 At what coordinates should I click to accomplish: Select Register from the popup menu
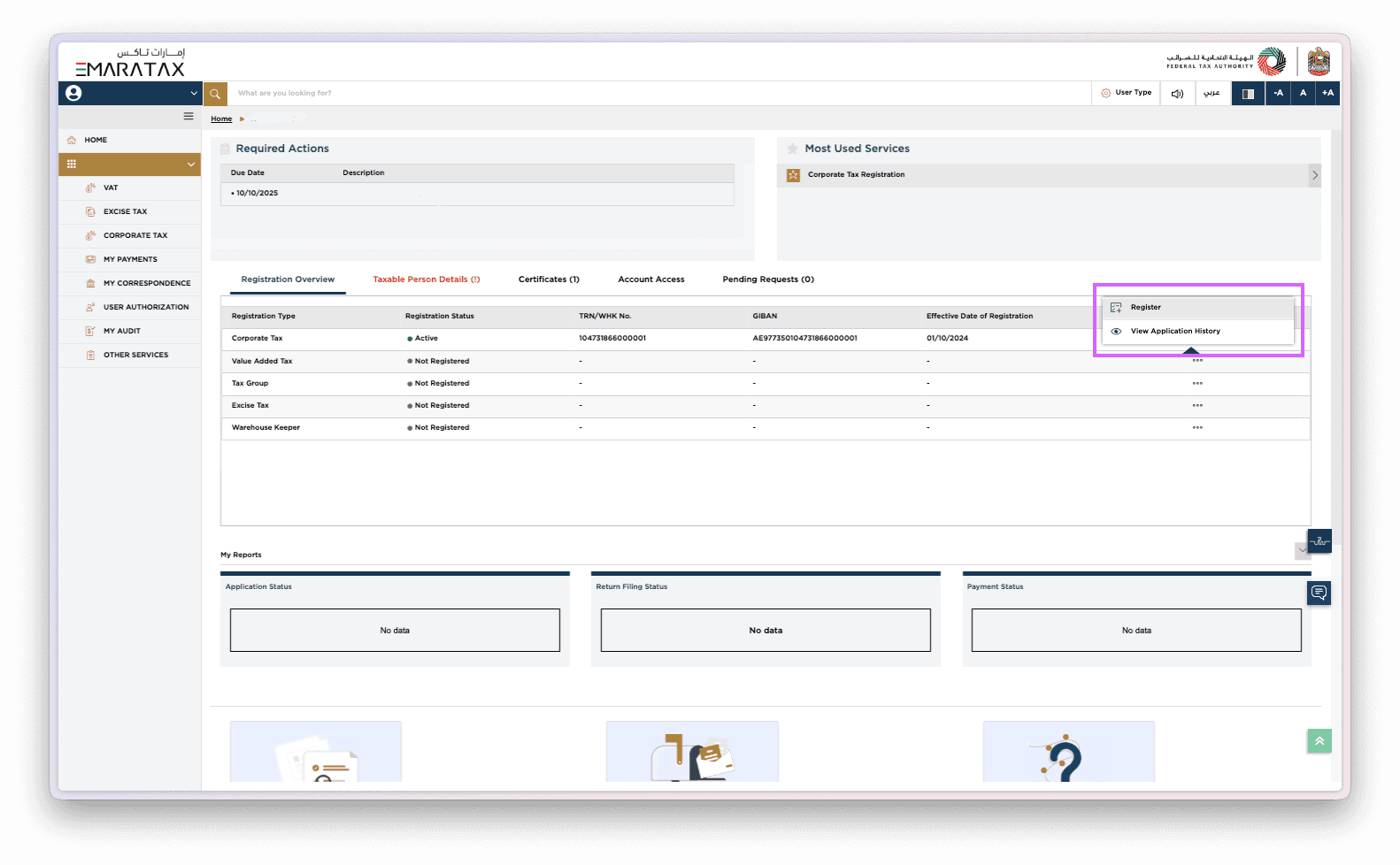[1198, 308]
